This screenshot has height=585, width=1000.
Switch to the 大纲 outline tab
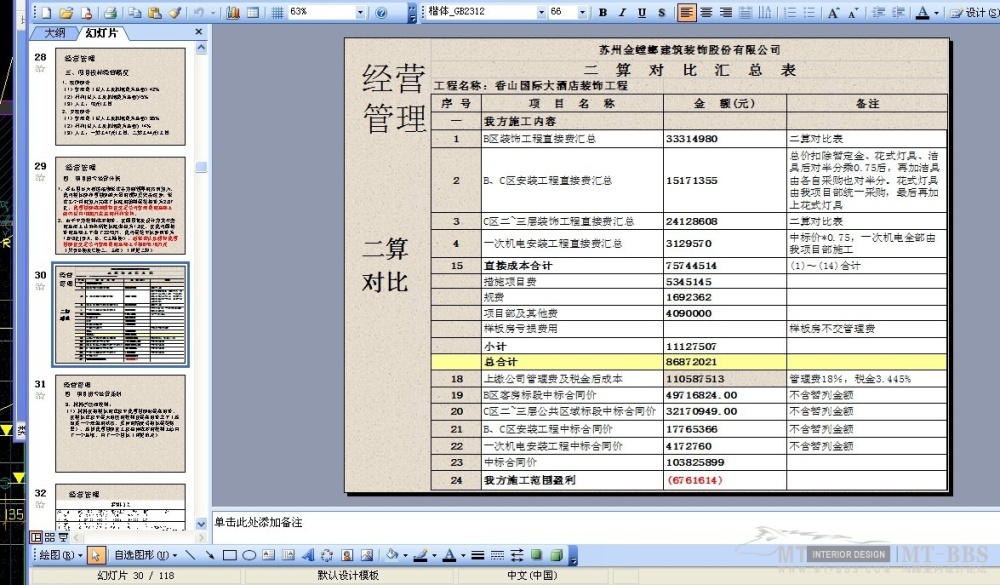57,33
